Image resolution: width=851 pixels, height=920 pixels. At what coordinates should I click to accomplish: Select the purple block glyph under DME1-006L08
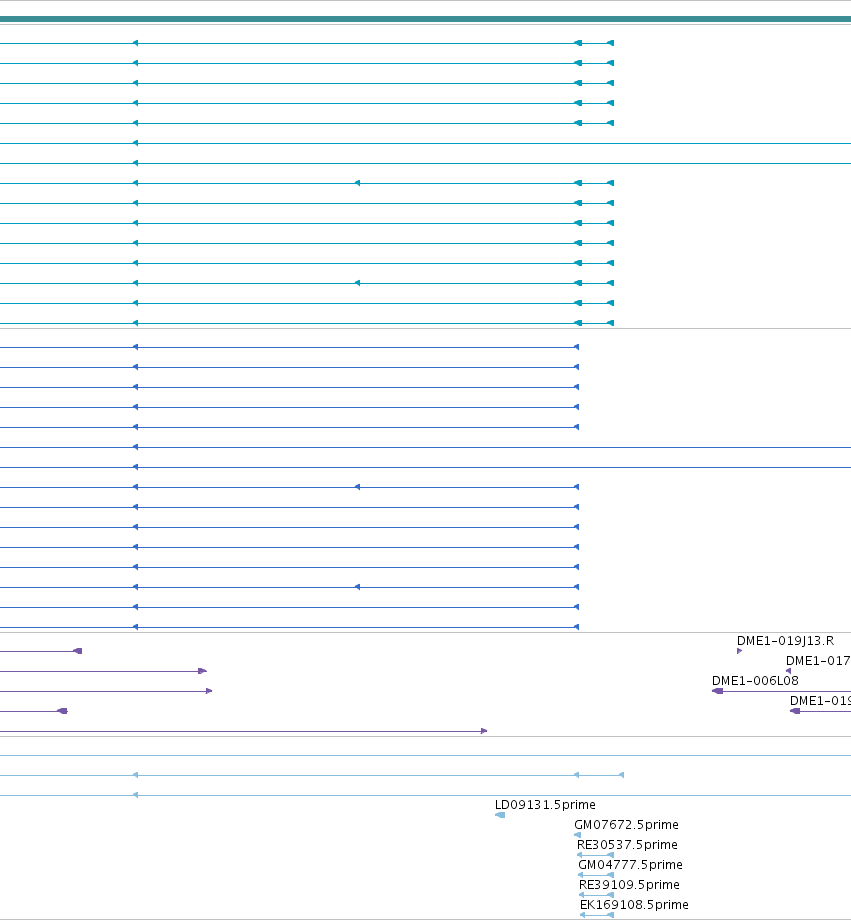click(x=717, y=691)
